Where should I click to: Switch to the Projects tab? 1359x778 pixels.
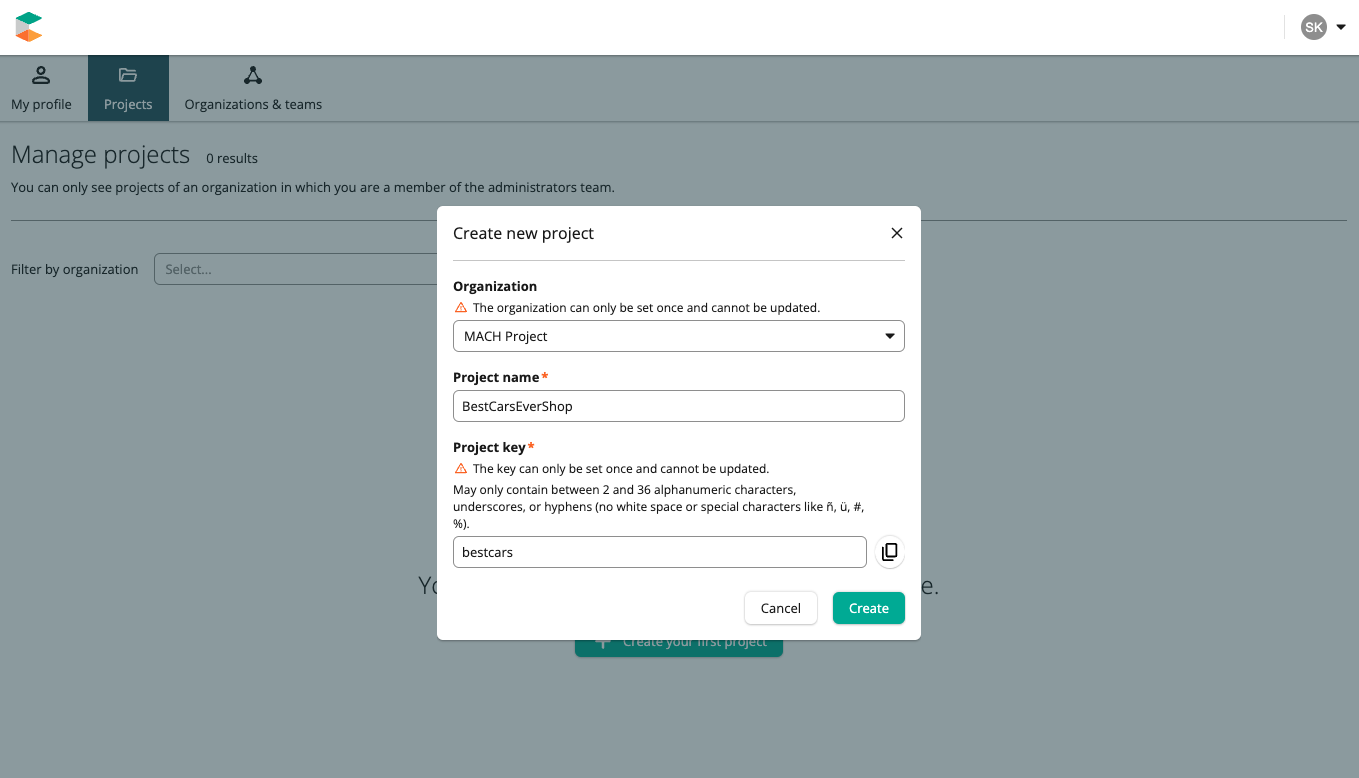[x=128, y=89]
